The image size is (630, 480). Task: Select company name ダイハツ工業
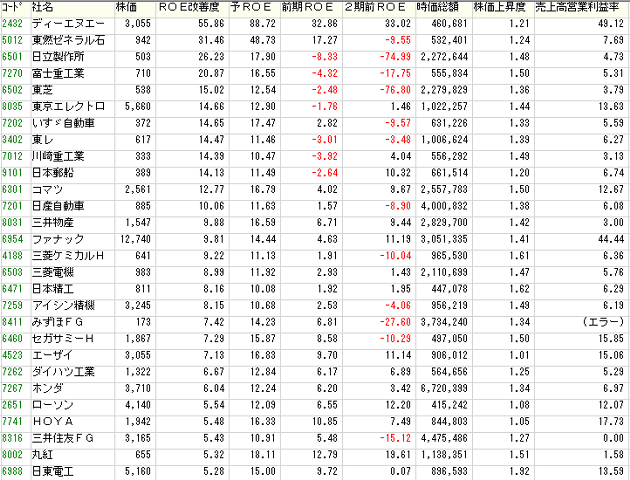pos(63,372)
